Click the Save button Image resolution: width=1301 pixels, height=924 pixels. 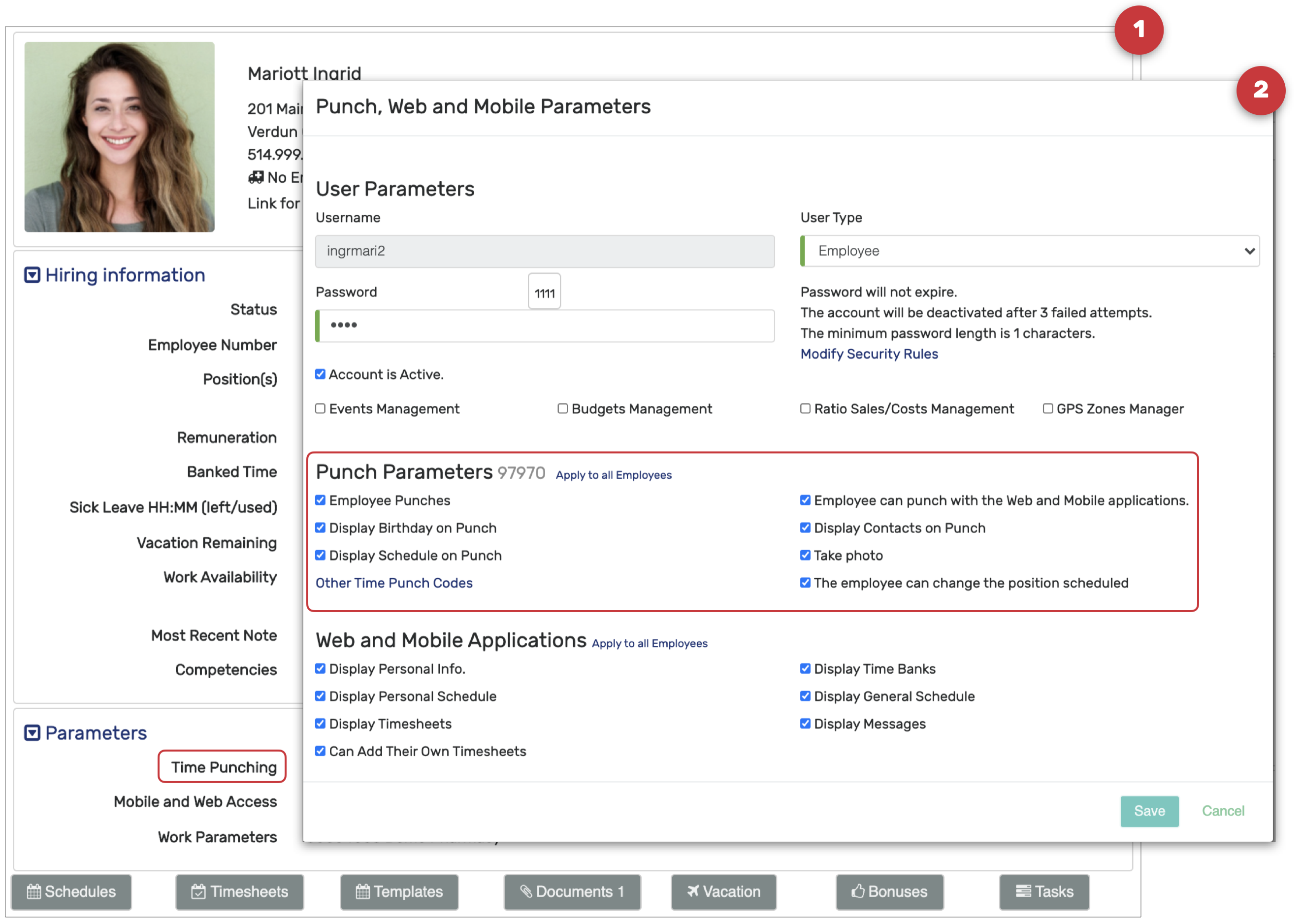coord(1149,811)
